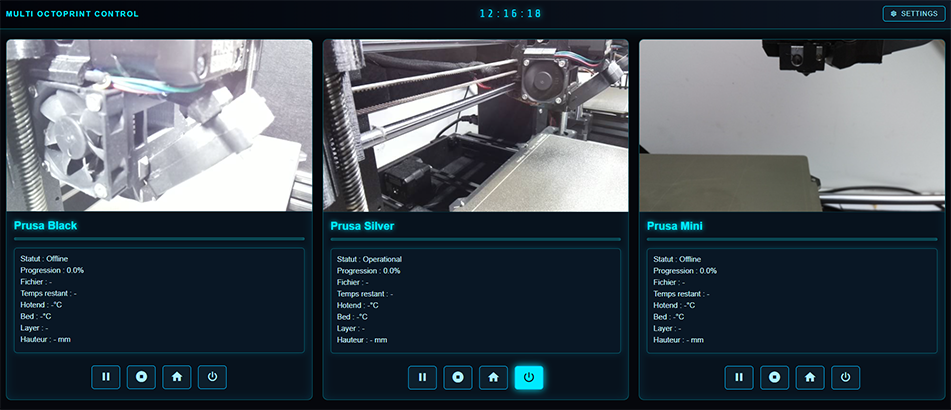Select Prusa Silver 'Hauteur : - mm' text
The image size is (951, 410).
tap(362, 340)
